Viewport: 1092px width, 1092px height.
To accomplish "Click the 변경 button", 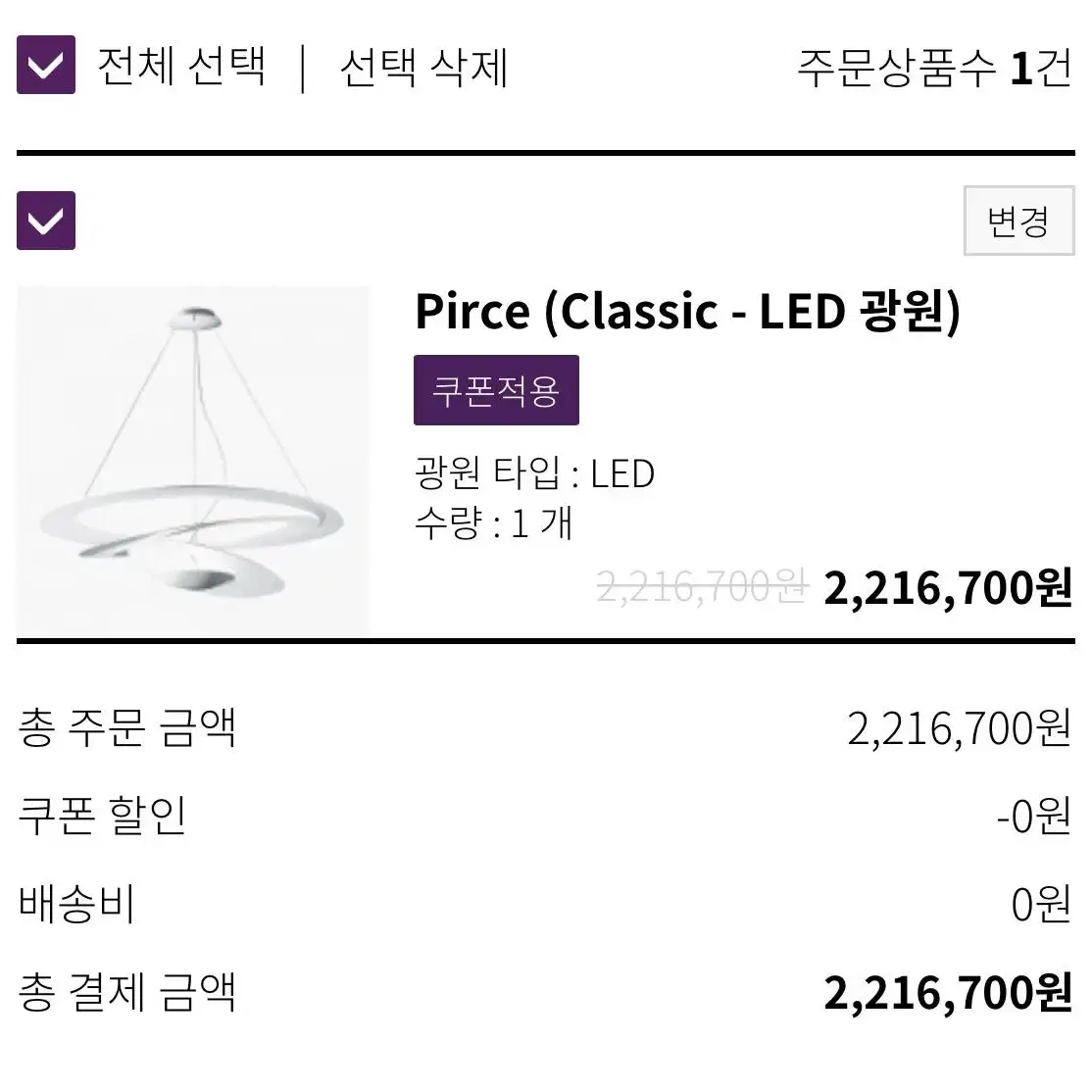I will [1018, 221].
